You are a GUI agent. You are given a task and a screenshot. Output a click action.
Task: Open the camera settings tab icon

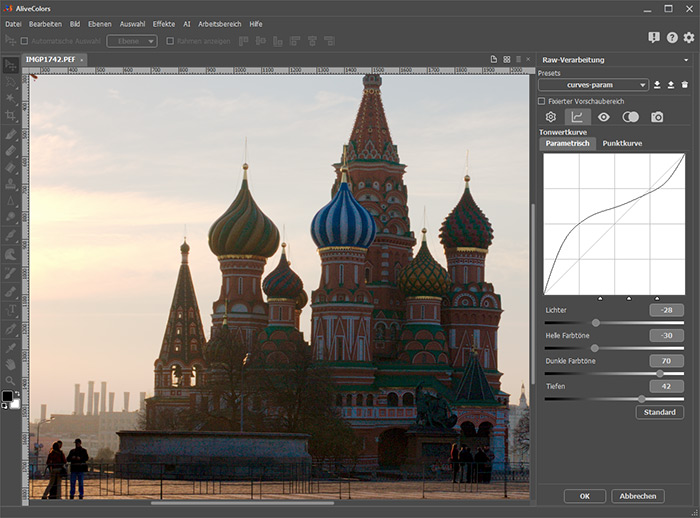657,117
